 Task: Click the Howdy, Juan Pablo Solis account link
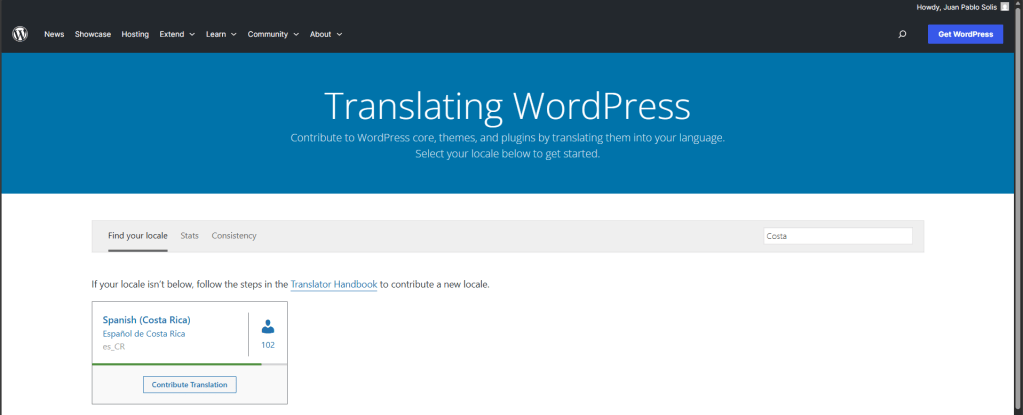pos(956,7)
